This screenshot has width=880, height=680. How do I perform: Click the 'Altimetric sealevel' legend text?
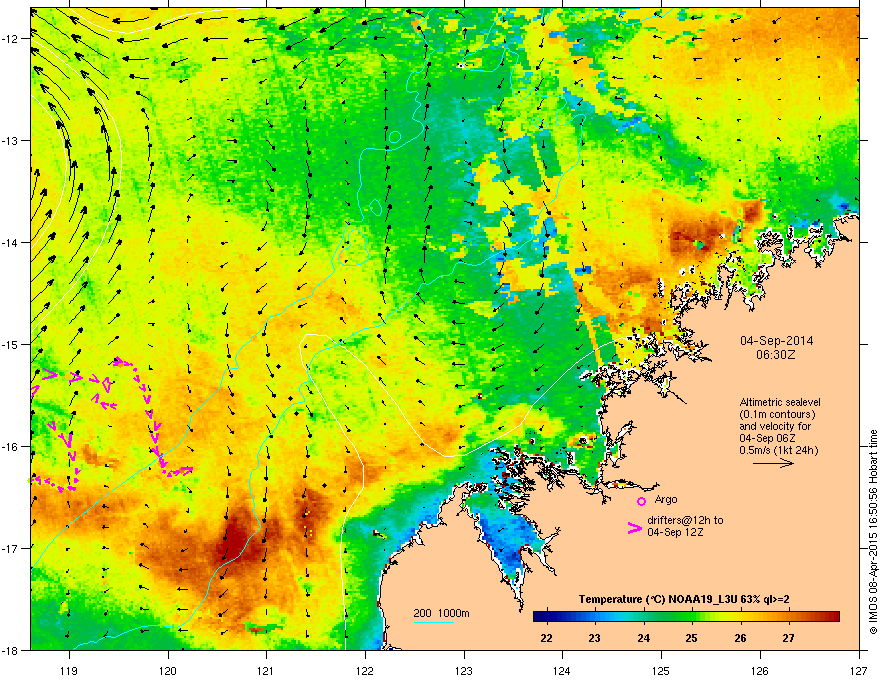[x=780, y=402]
